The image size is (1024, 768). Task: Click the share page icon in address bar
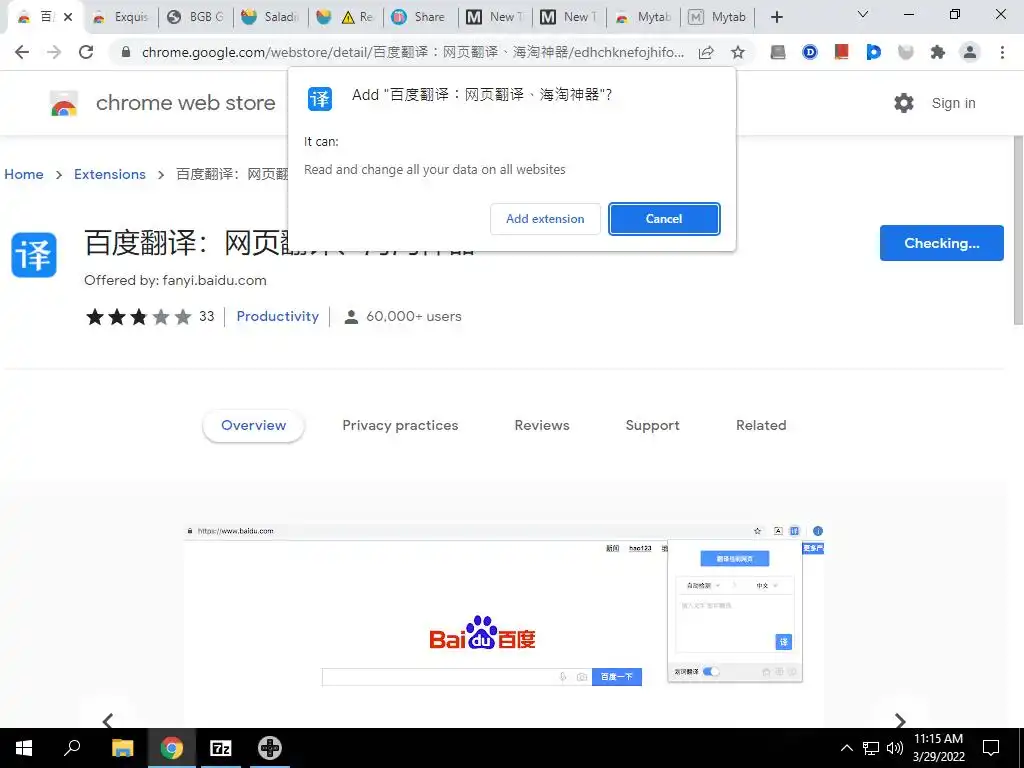tap(705, 52)
